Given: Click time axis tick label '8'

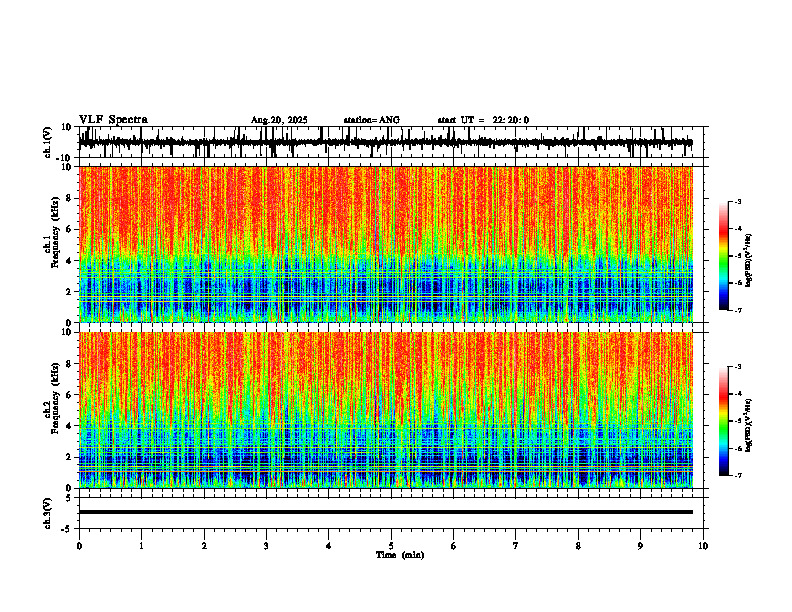Looking at the screenshot, I should 578,546.
